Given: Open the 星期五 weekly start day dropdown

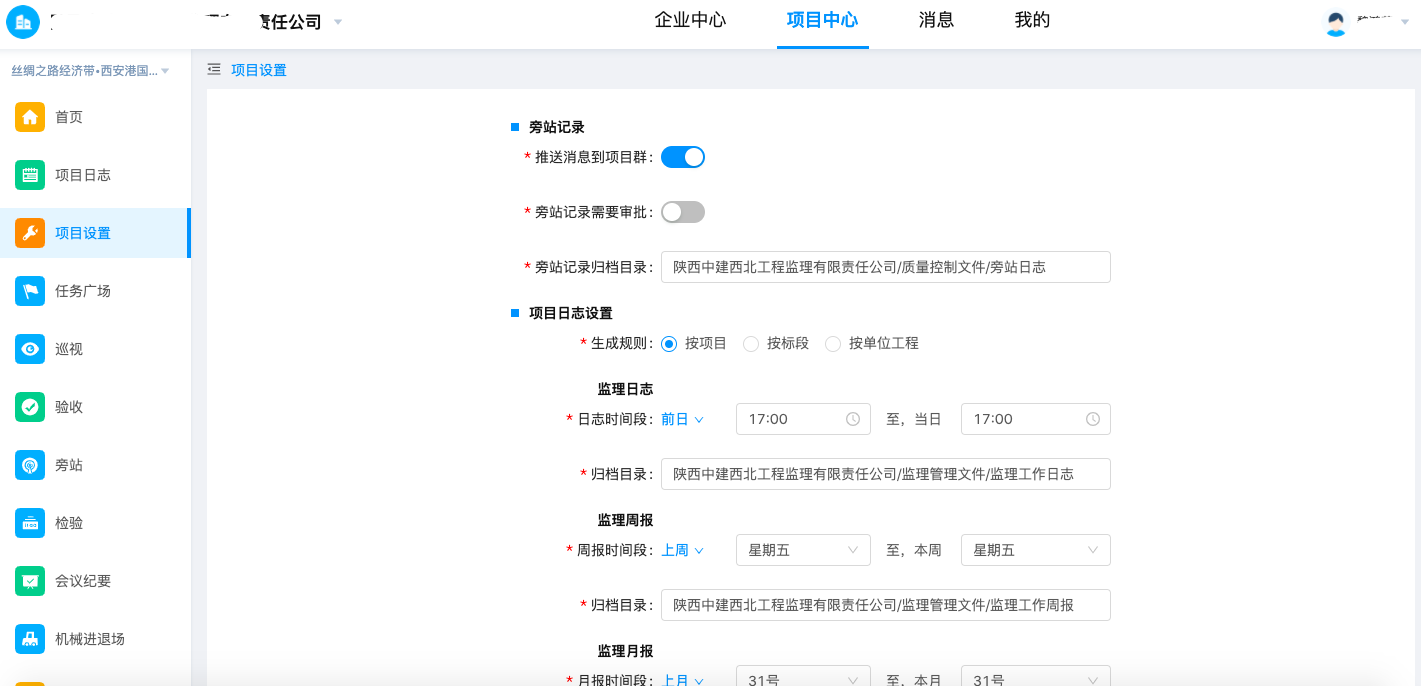Looking at the screenshot, I should [x=803, y=550].
